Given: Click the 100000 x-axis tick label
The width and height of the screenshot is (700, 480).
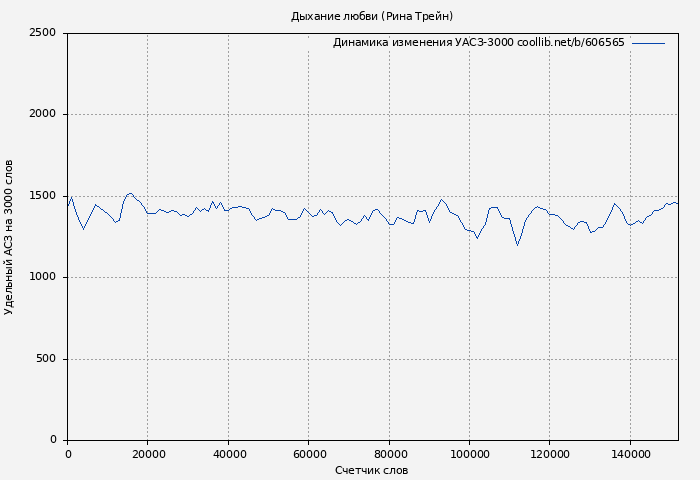Looking at the screenshot, I should (x=469, y=453).
